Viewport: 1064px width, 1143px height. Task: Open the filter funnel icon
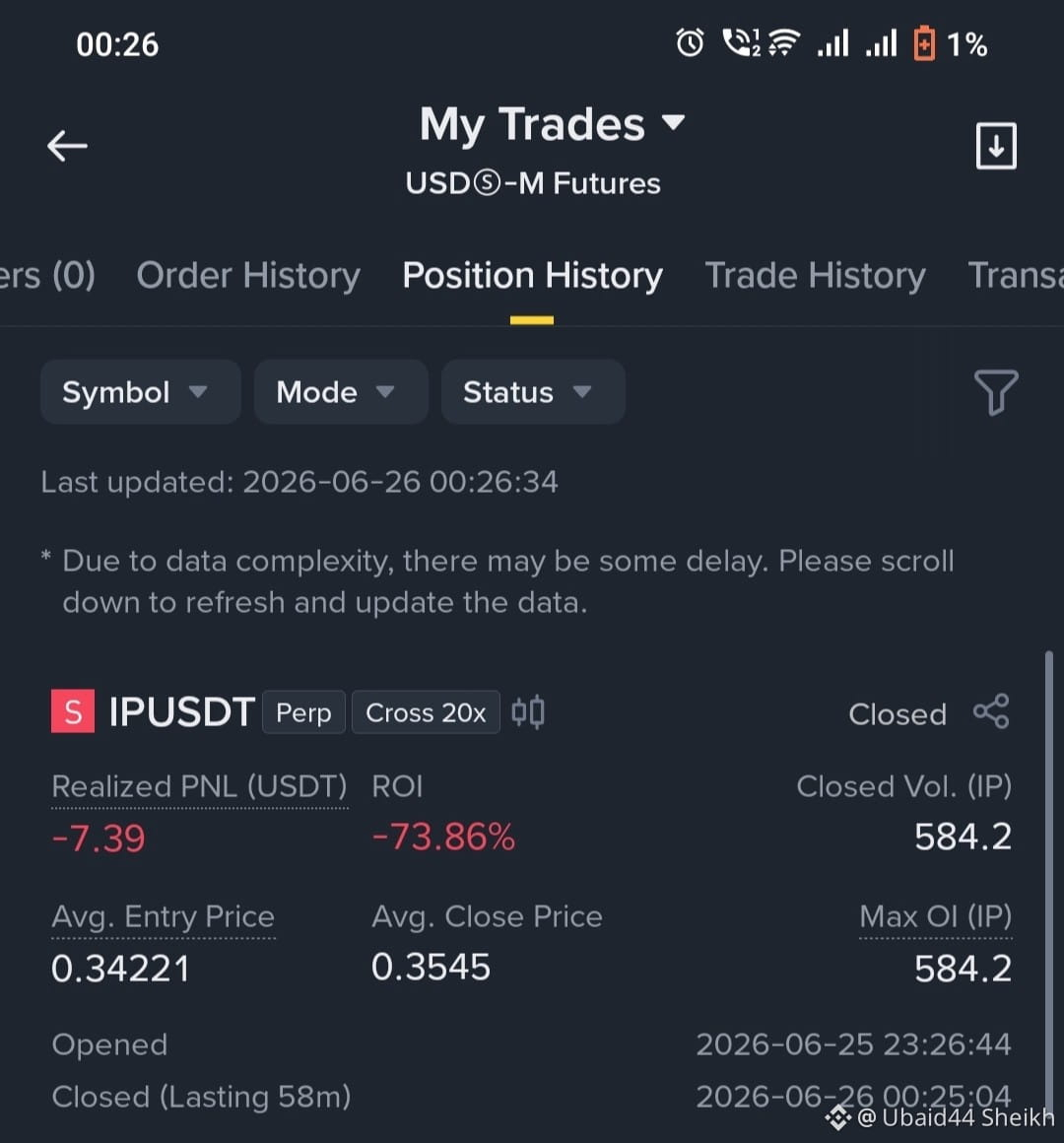996,392
